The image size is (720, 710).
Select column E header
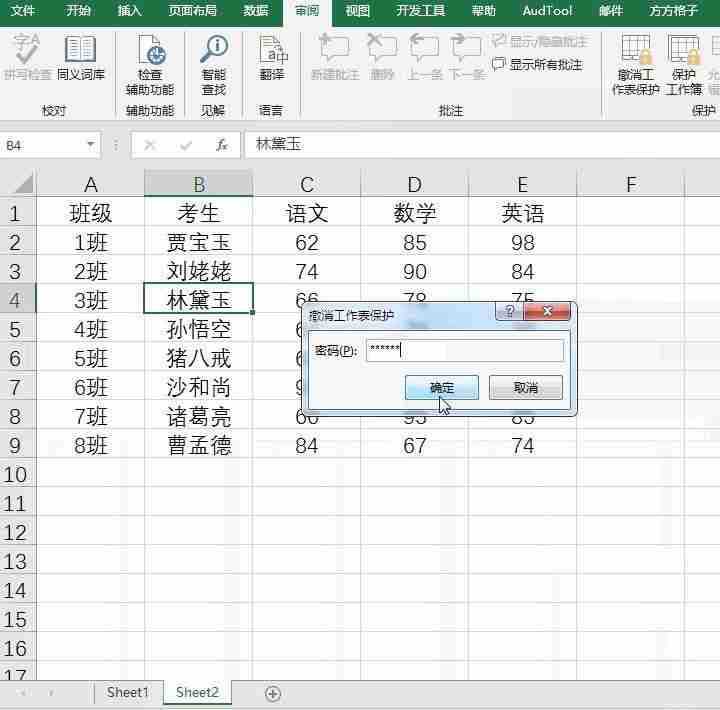click(523, 184)
